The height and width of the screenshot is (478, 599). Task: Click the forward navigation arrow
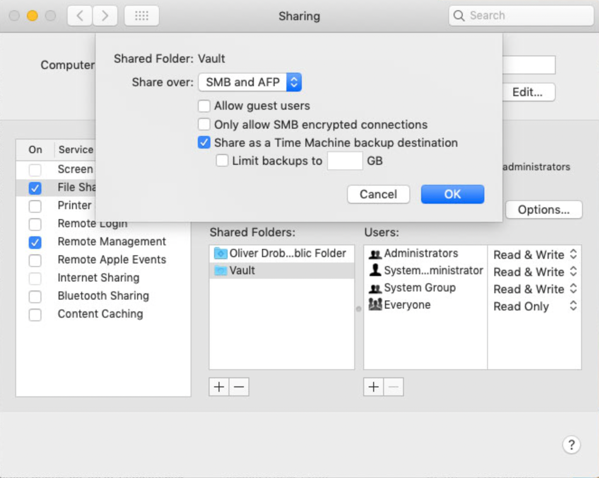(x=105, y=16)
